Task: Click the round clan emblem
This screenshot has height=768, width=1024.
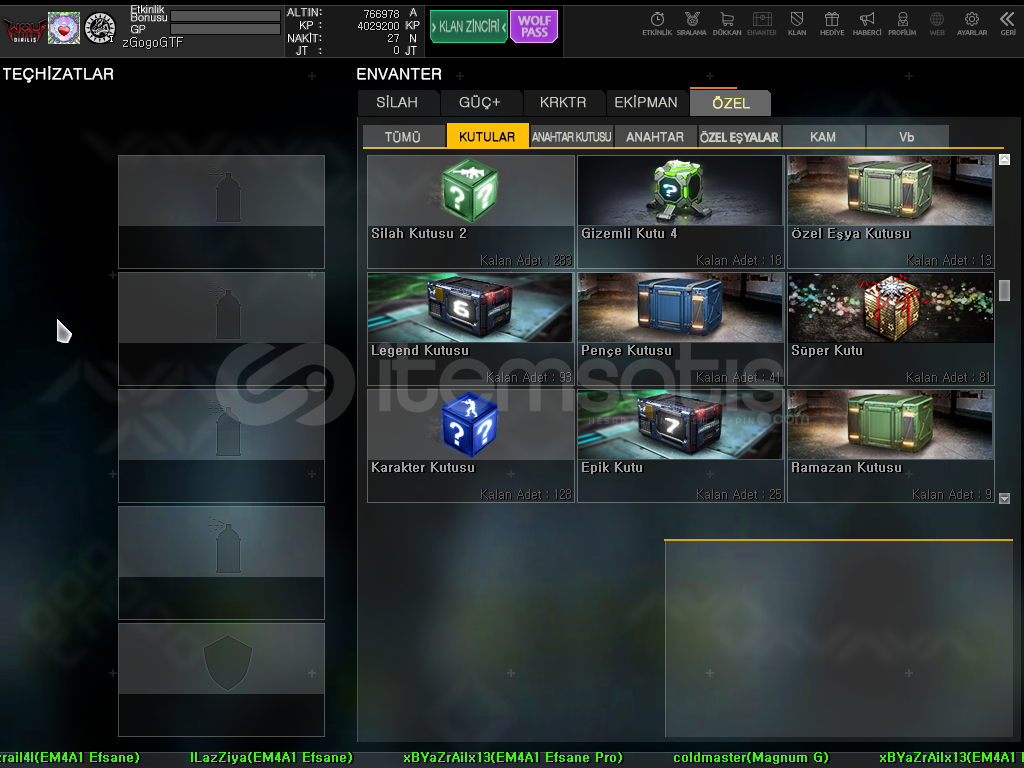Action: [x=100, y=28]
